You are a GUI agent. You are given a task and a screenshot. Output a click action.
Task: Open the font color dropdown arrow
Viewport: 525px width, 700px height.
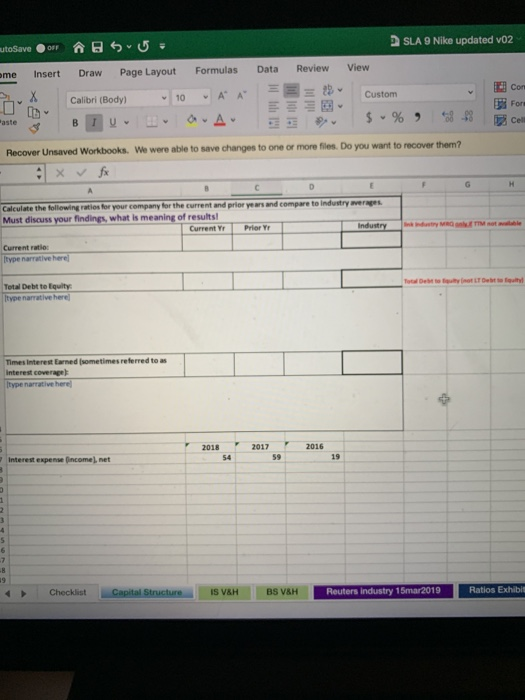pyautogui.click(x=233, y=120)
